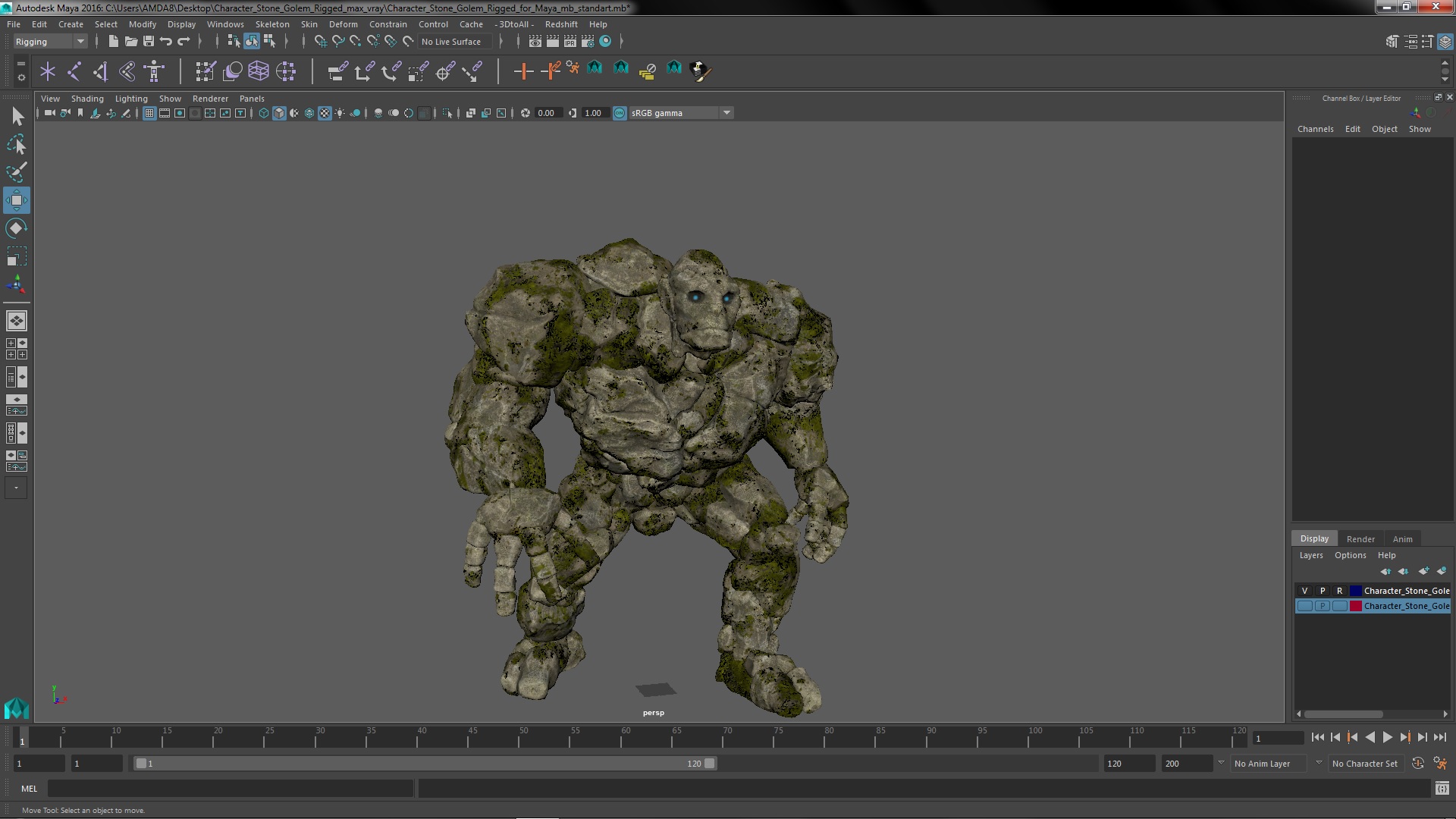
Task: Open the script editor icon
Action: click(1442, 789)
